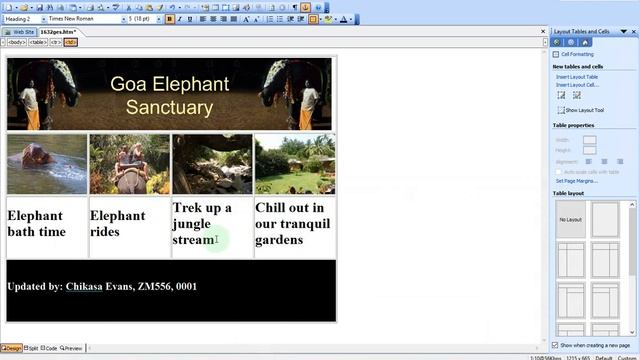Align text right

click(x=223, y=19)
